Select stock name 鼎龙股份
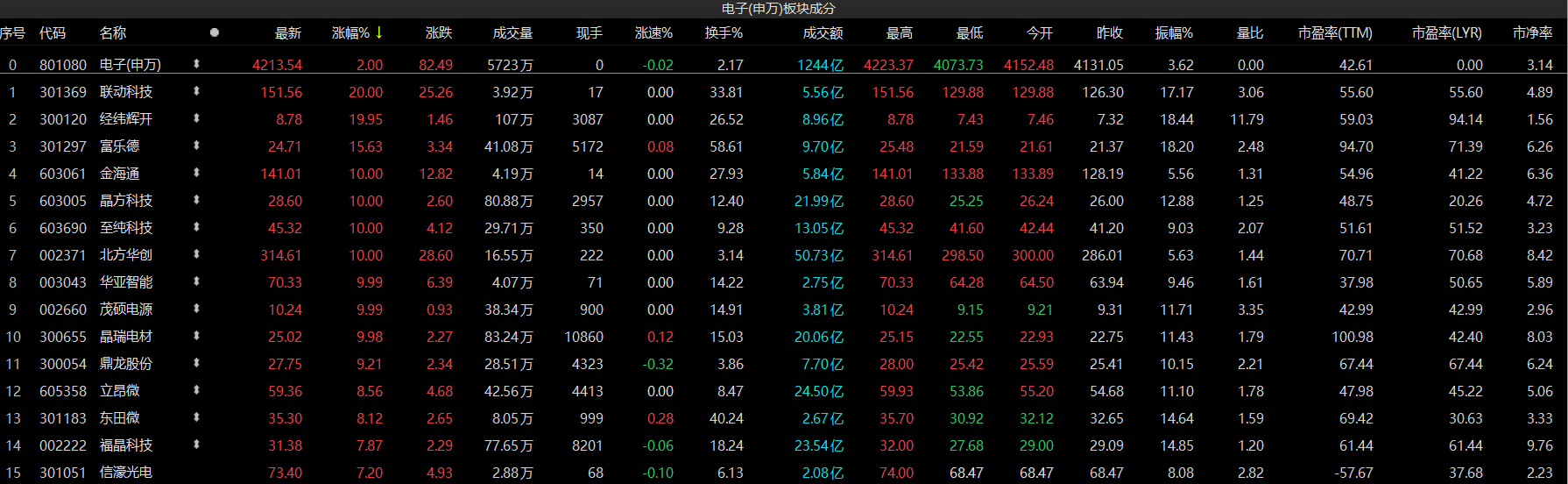The height and width of the screenshot is (484, 1568). (x=126, y=364)
